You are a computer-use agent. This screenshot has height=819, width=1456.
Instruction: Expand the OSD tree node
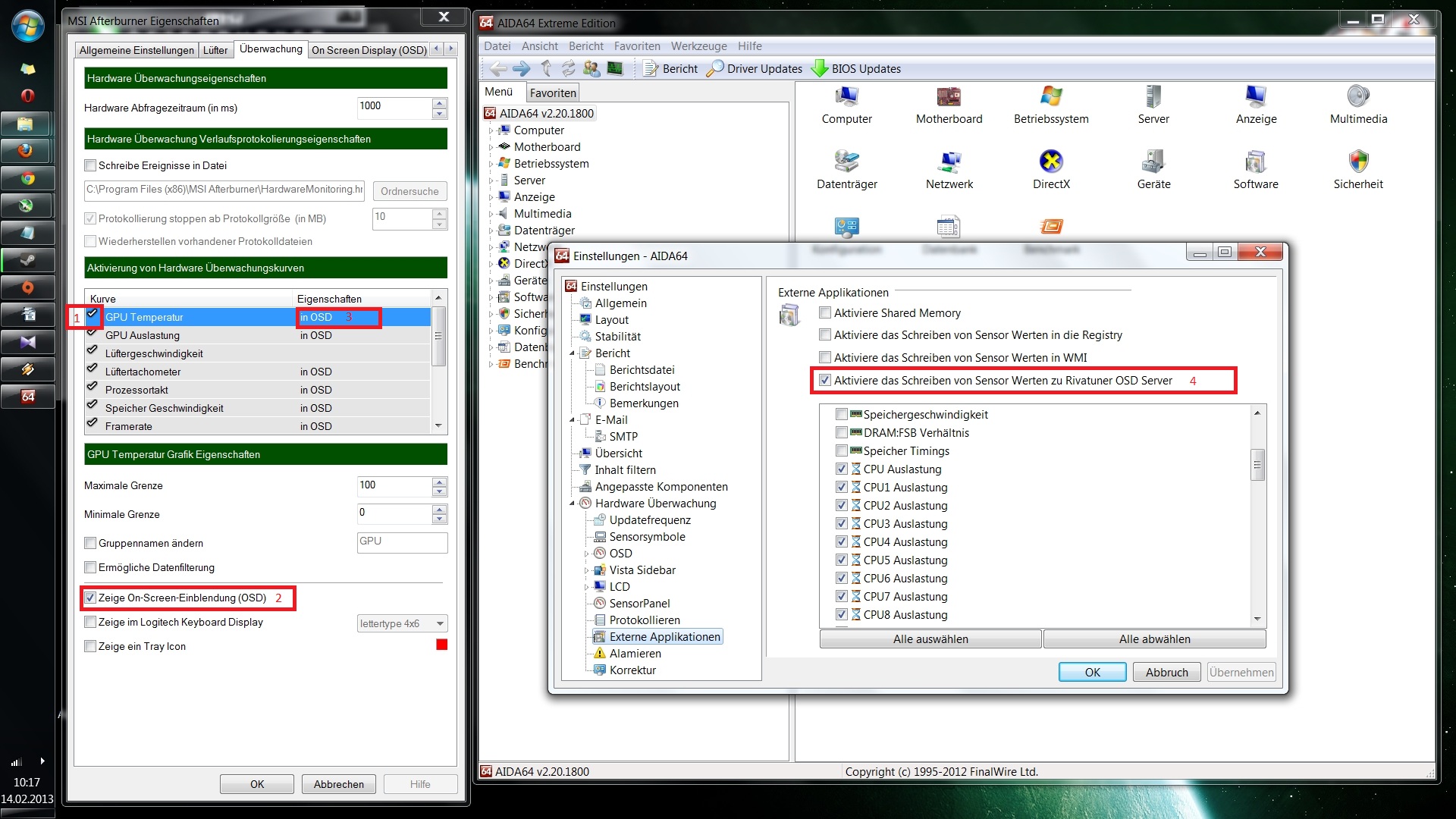click(x=586, y=554)
